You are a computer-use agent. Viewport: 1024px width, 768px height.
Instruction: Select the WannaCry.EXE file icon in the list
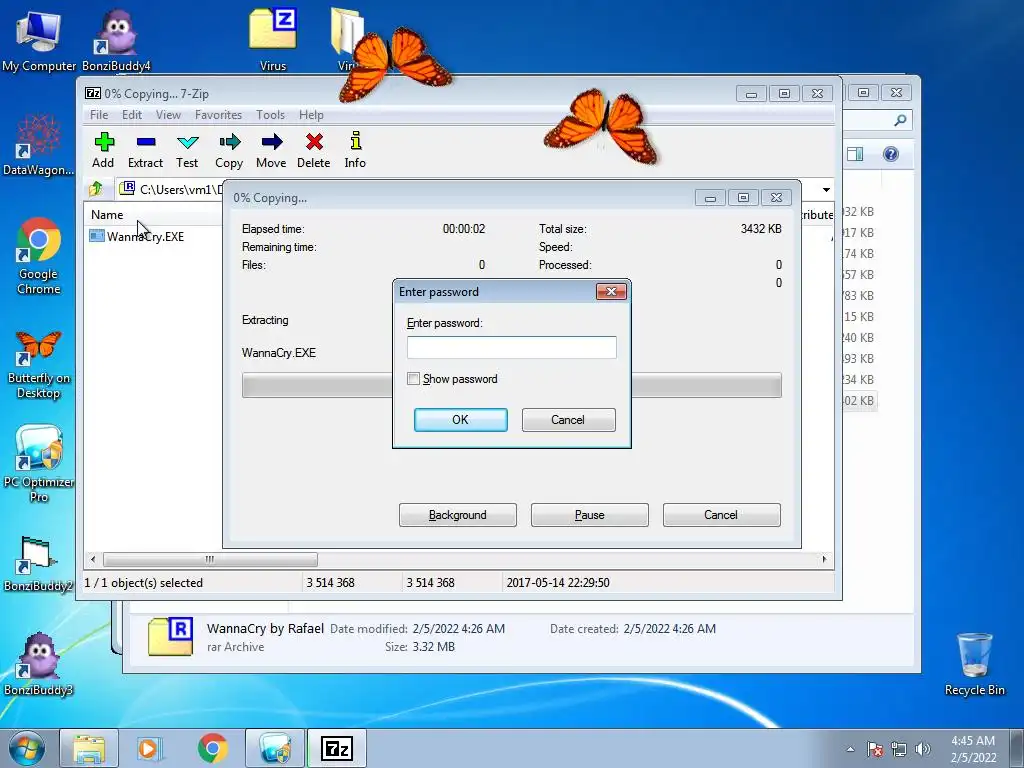point(97,236)
